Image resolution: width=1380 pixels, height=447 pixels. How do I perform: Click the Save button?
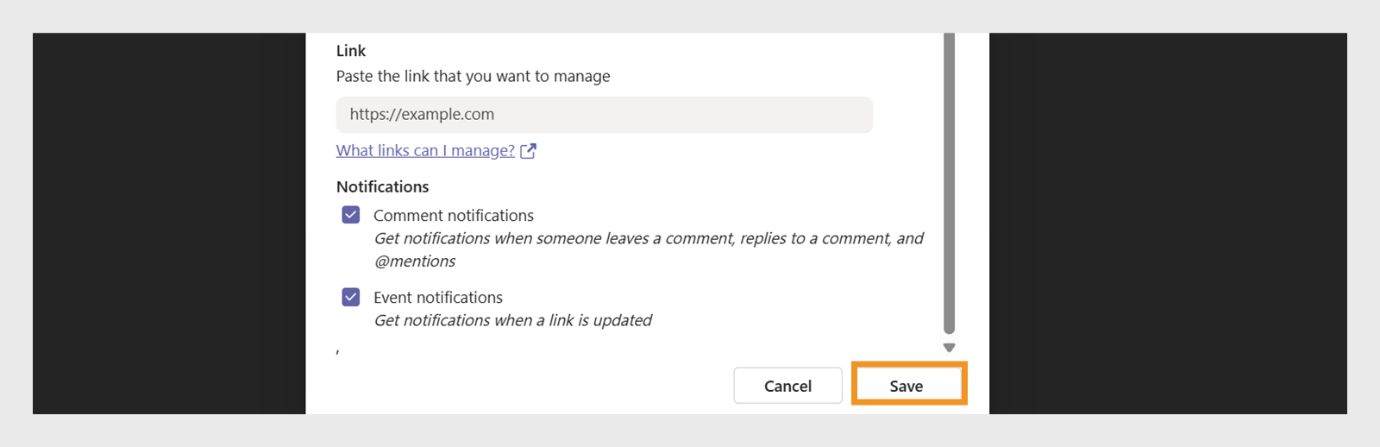(x=907, y=386)
